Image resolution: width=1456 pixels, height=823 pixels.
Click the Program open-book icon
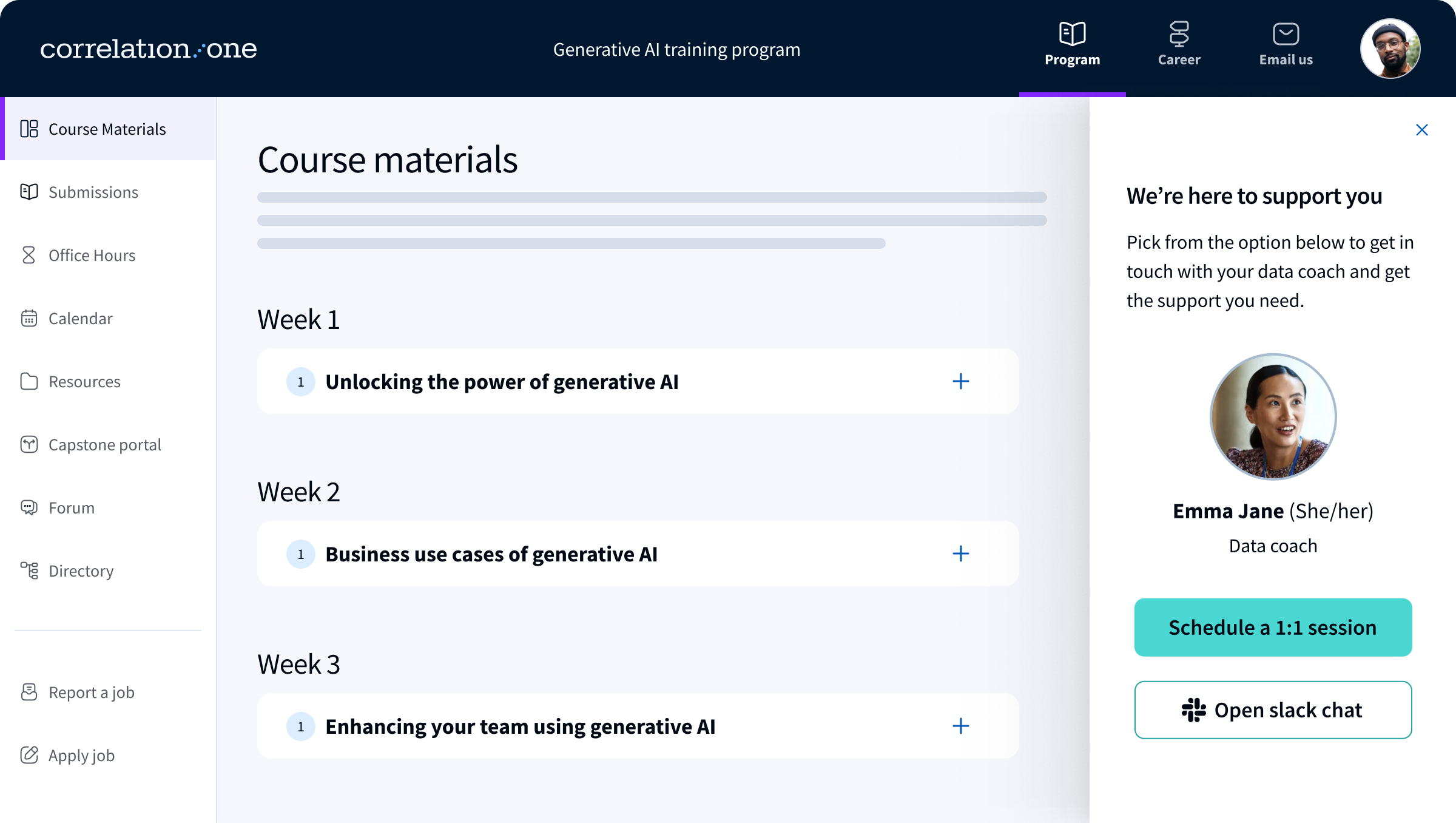(x=1073, y=33)
